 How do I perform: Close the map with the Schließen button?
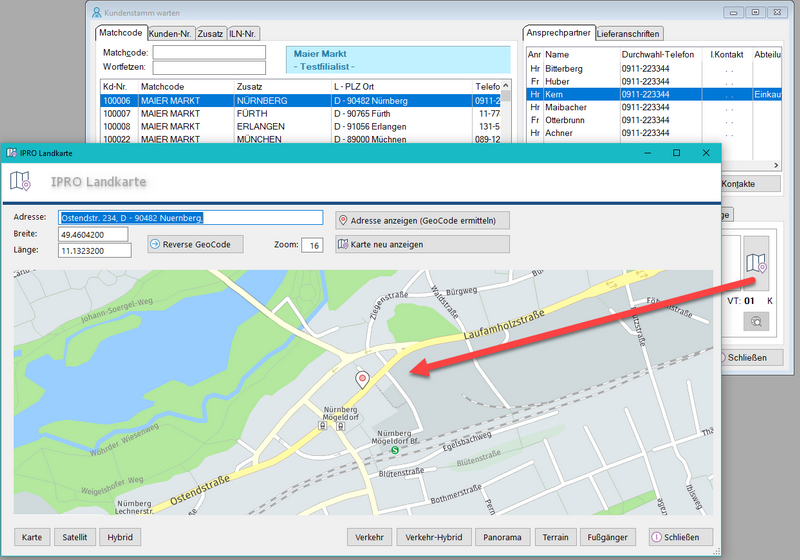[x=680, y=537]
